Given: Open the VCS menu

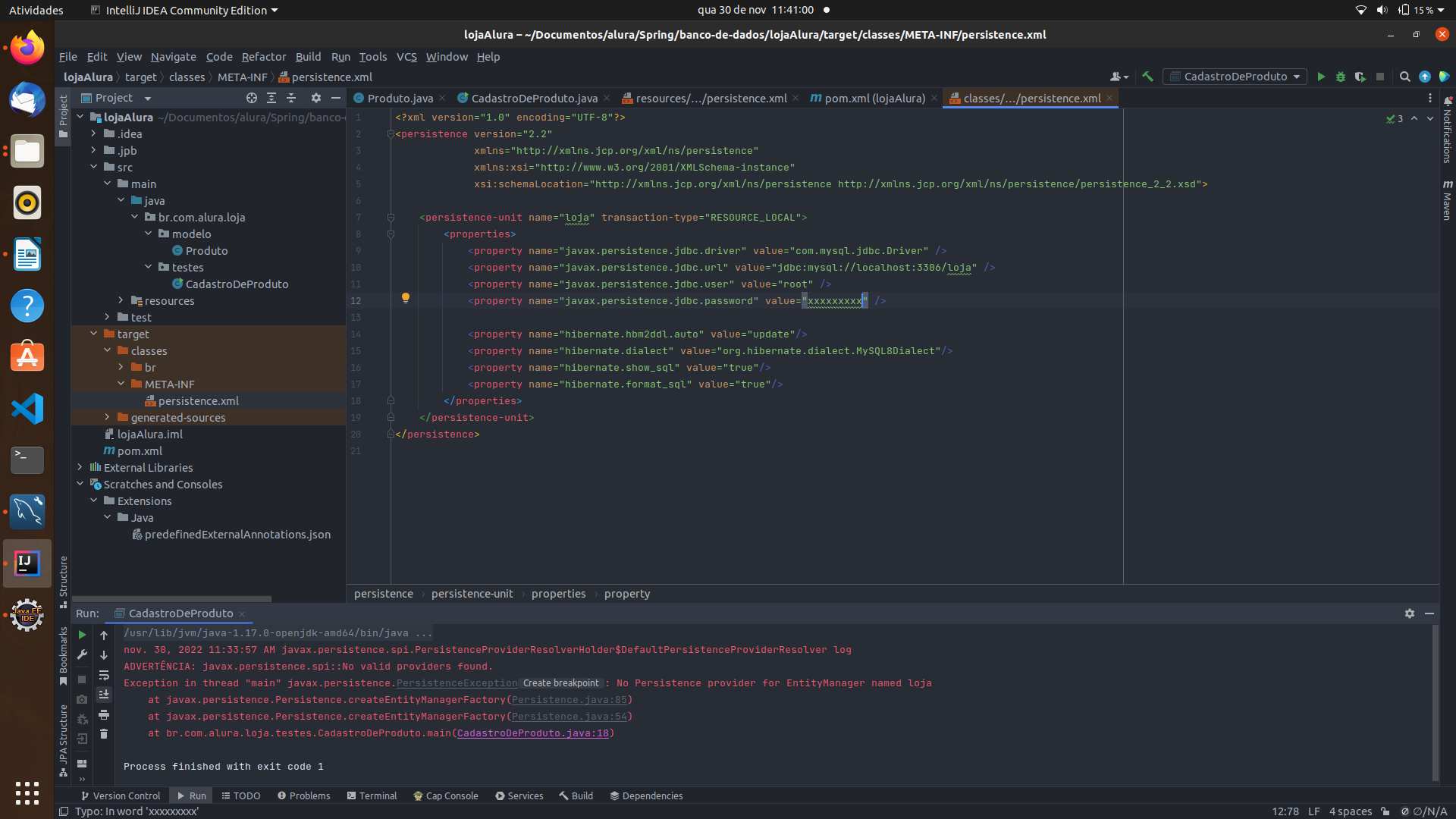Looking at the screenshot, I should 406,57.
